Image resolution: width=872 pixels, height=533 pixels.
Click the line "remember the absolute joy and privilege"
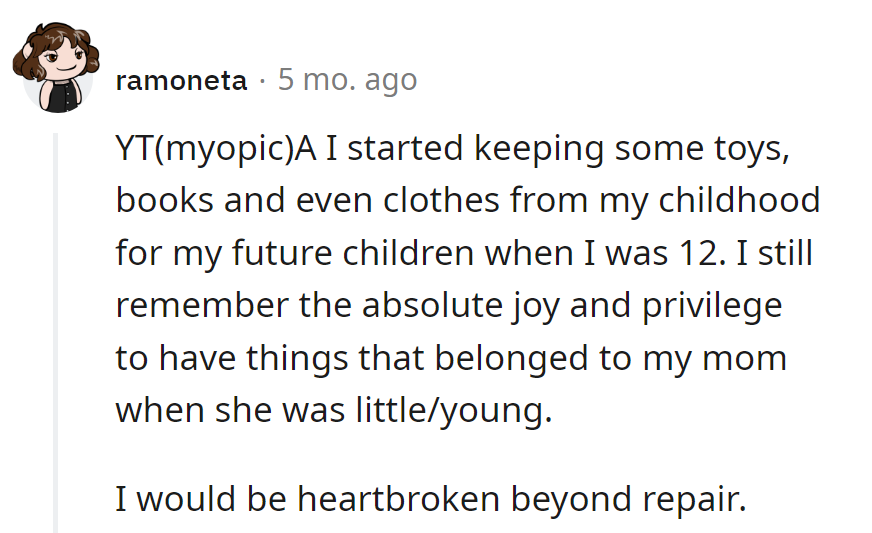[448, 306]
